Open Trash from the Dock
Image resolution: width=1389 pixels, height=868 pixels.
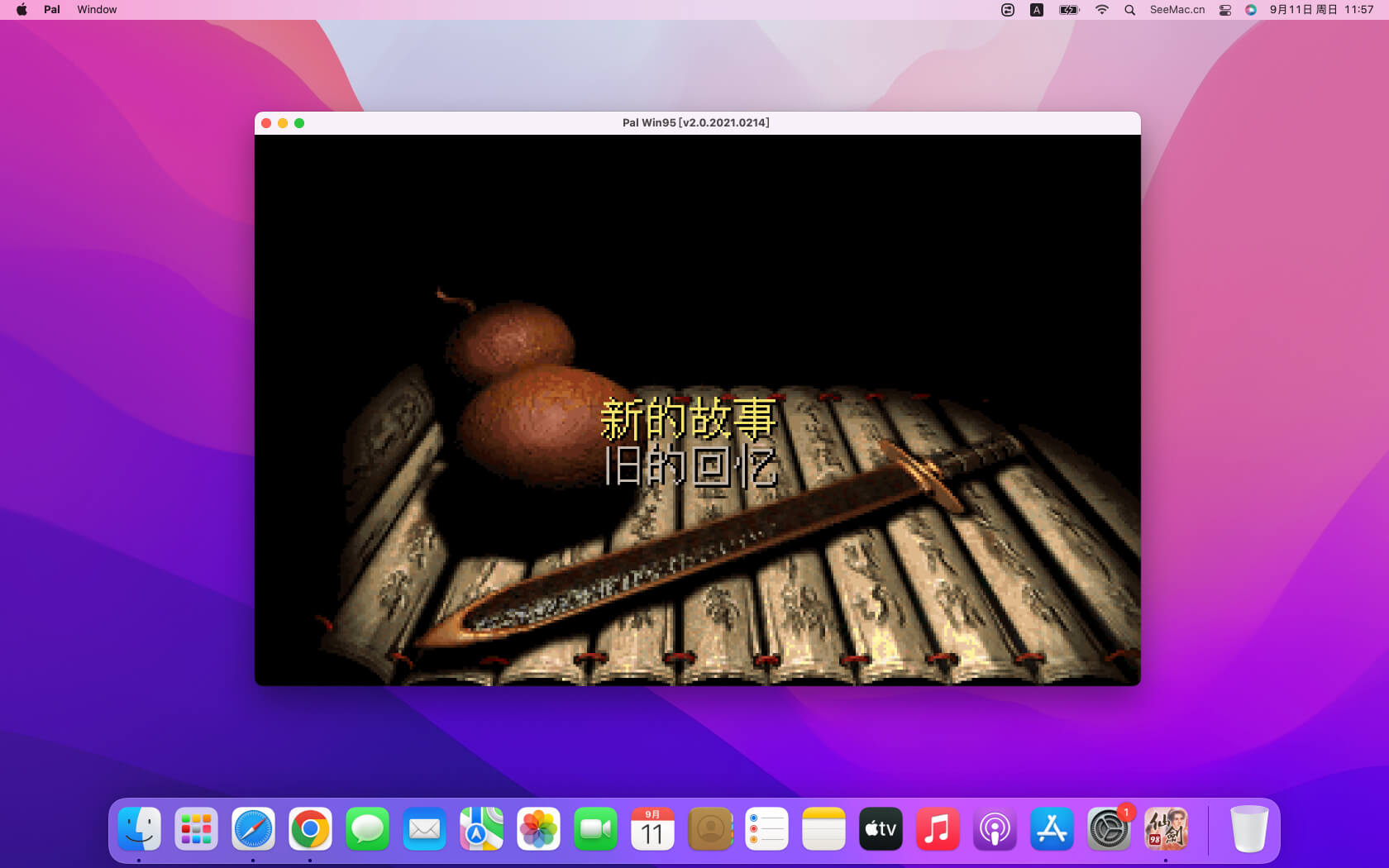coord(1248,829)
